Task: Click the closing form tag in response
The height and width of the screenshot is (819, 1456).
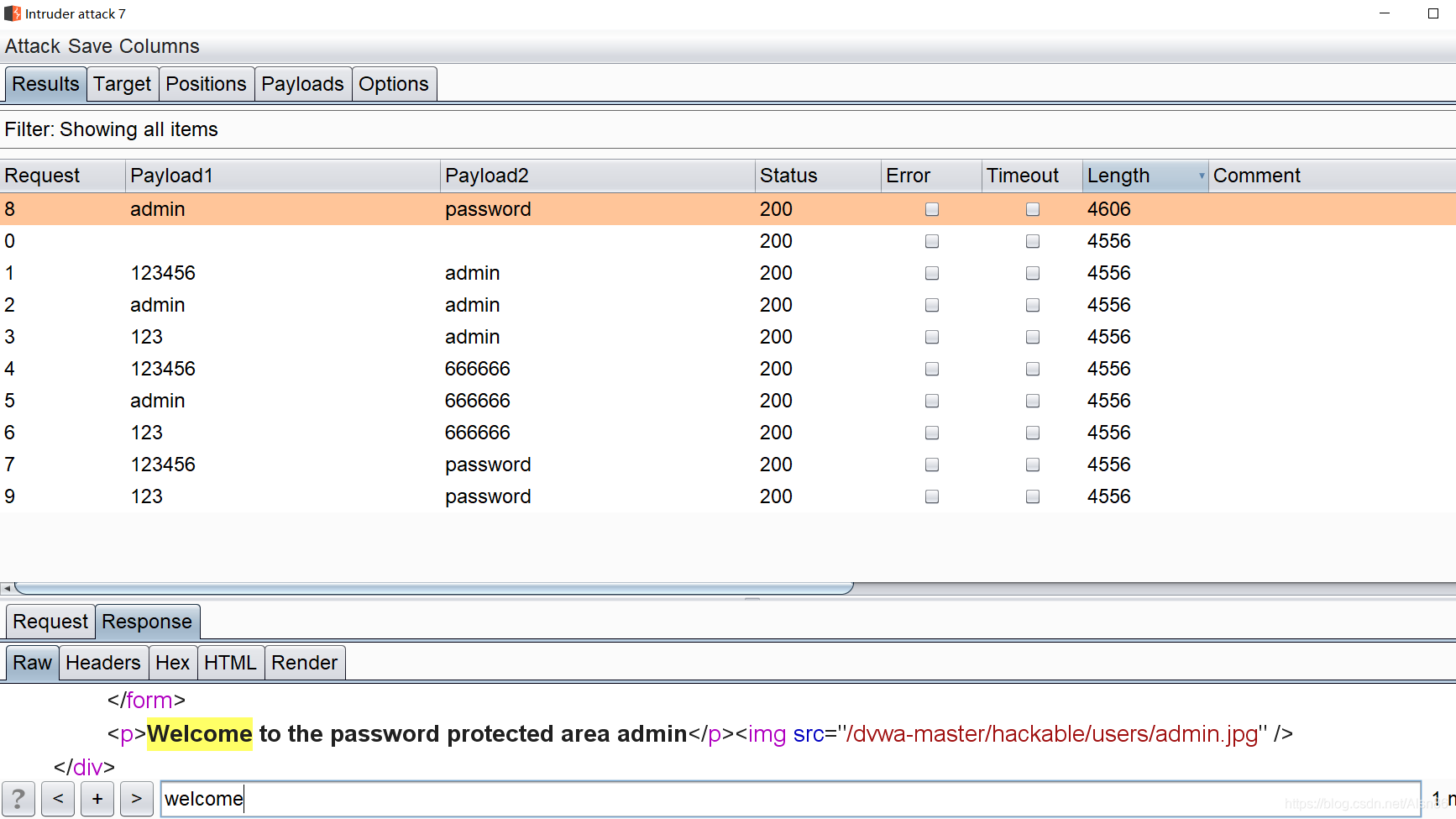Action: pyautogui.click(x=146, y=700)
